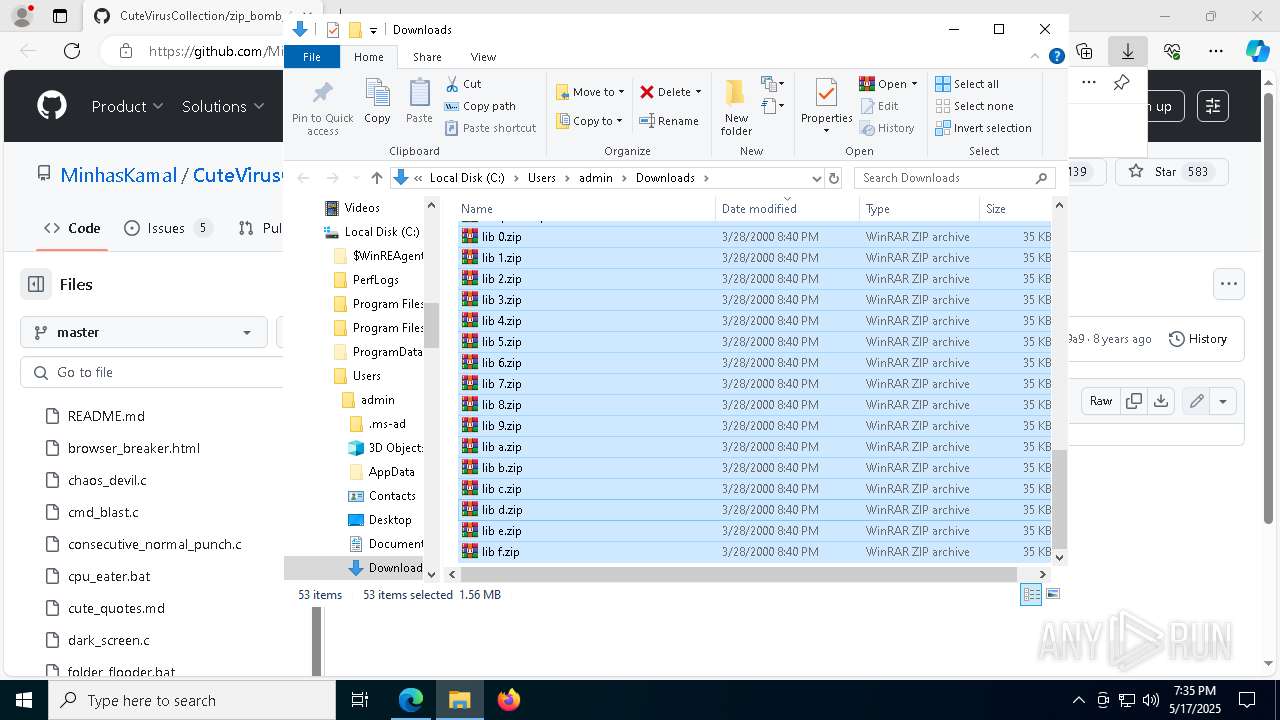Screen dimensions: 1280x720
Task: Open Move to dropdown
Action: tap(590, 92)
